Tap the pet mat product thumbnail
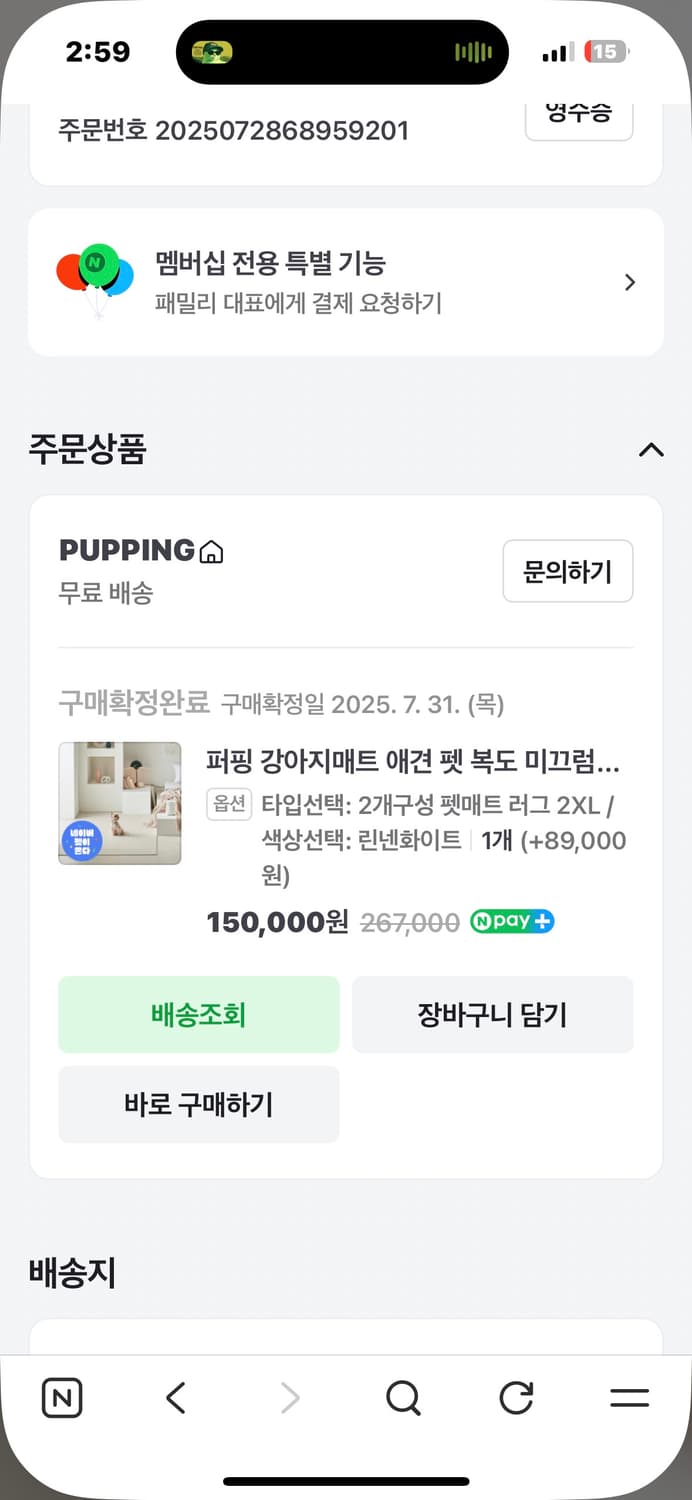This screenshot has width=692, height=1500. tap(119, 802)
